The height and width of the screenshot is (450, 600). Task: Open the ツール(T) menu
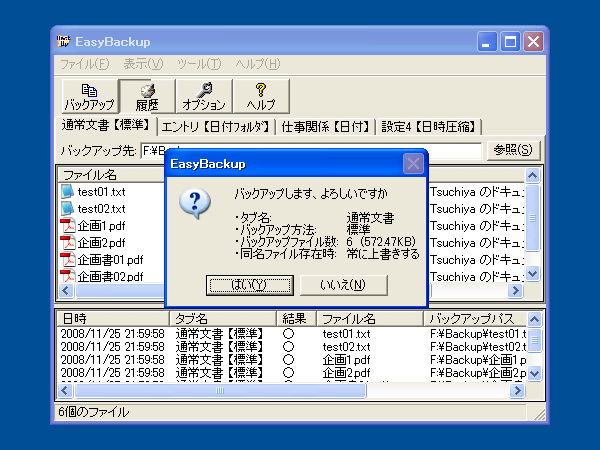tap(199, 64)
